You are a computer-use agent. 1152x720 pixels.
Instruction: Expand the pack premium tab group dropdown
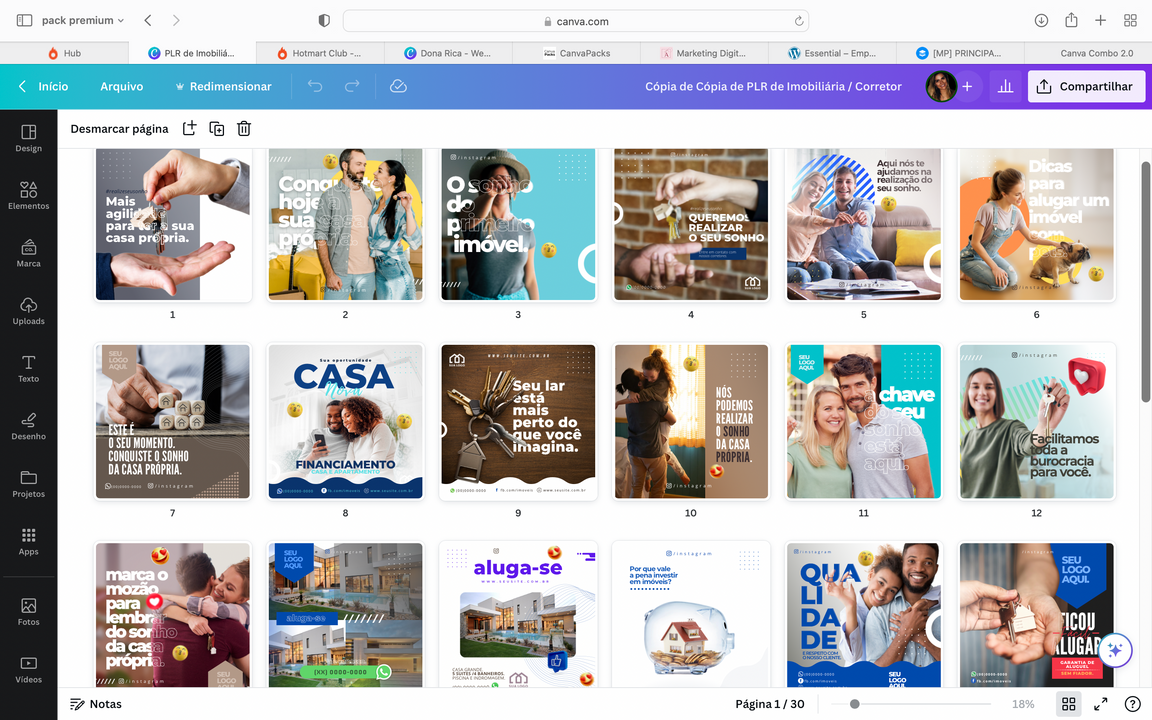point(83,20)
